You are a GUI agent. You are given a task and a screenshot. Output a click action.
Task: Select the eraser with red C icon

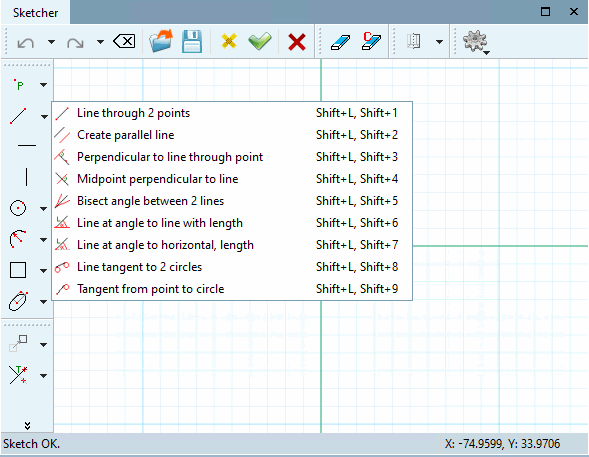(x=372, y=41)
